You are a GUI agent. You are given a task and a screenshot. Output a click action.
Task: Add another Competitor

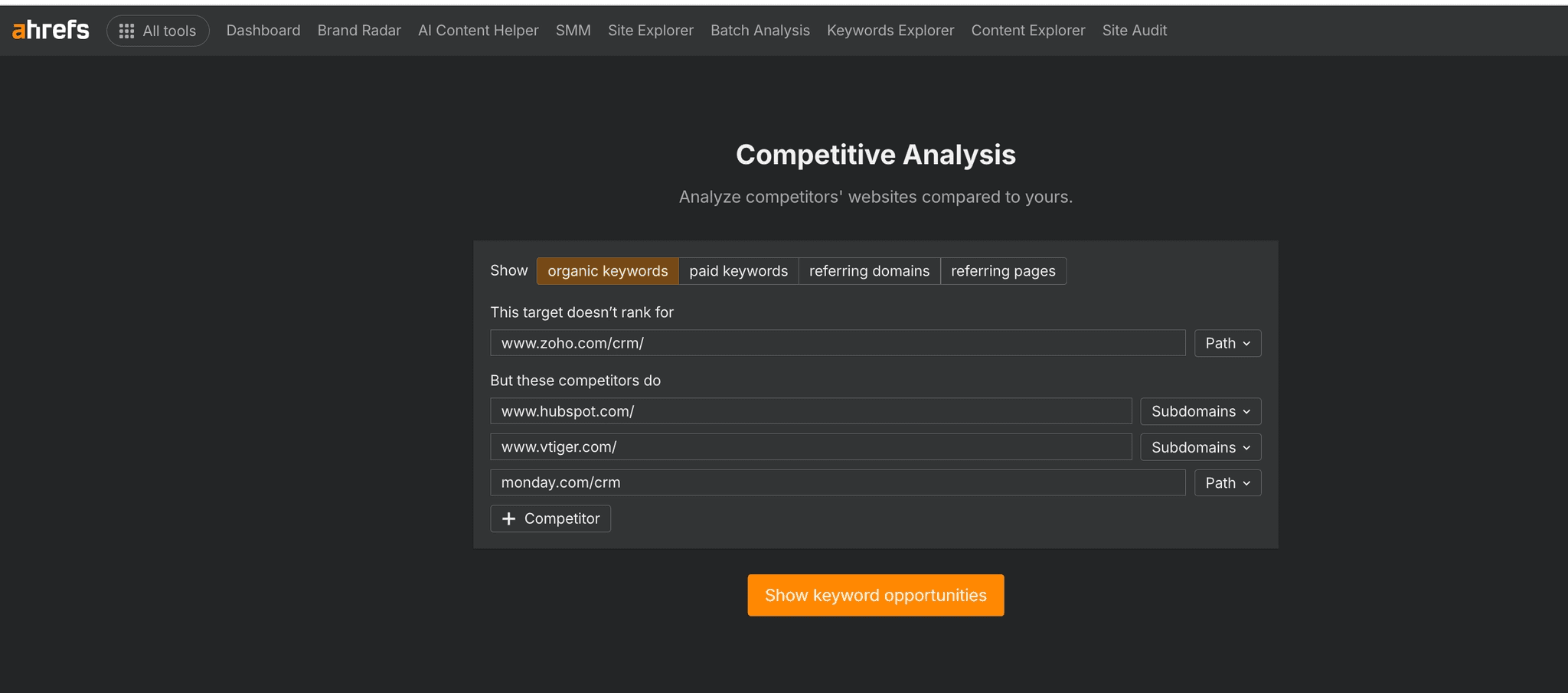(550, 518)
